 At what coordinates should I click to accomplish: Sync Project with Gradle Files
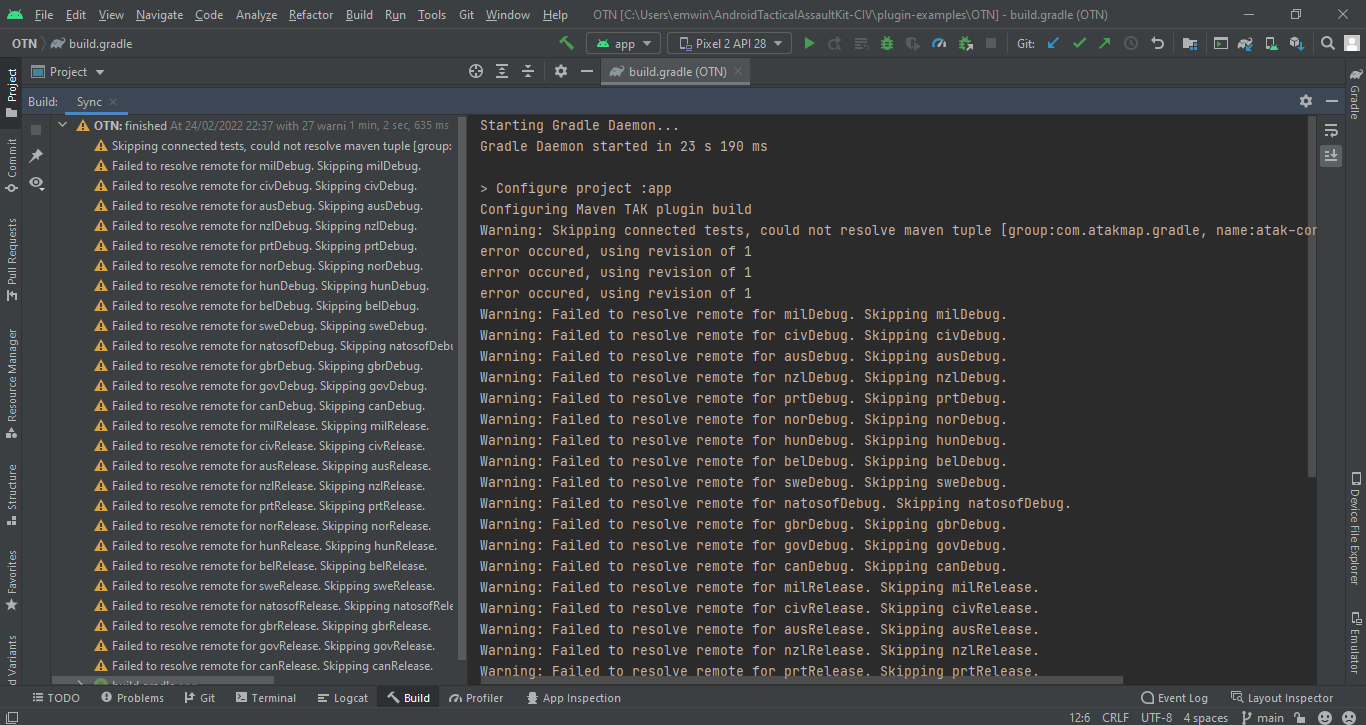click(x=1246, y=43)
